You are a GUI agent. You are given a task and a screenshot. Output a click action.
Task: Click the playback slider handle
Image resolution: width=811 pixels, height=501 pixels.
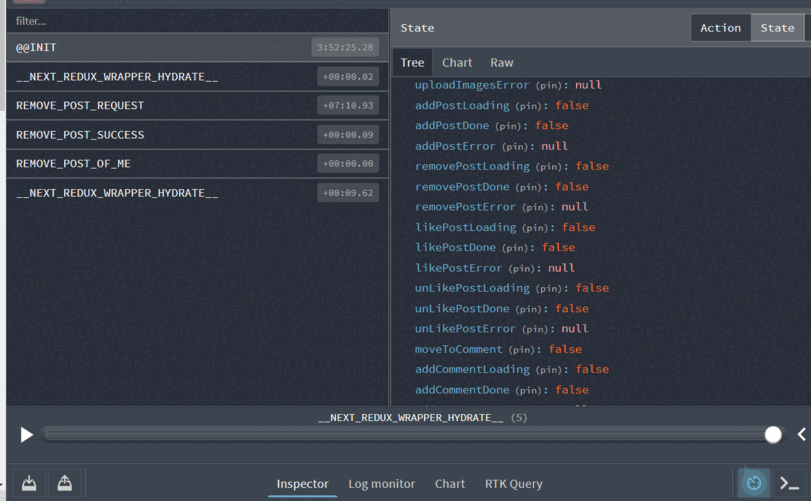(x=773, y=434)
